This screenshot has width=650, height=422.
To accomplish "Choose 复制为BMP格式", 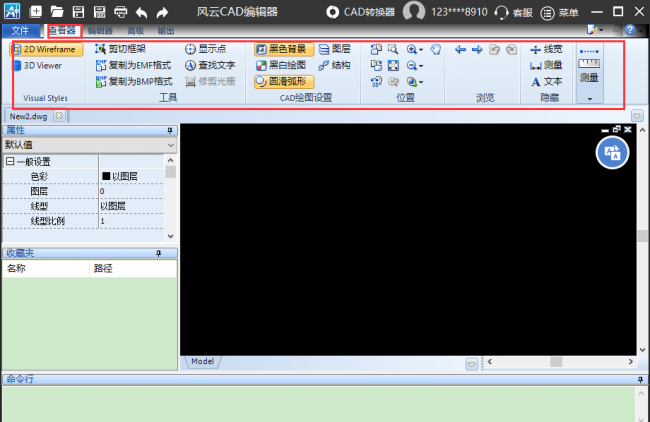I will [133, 81].
